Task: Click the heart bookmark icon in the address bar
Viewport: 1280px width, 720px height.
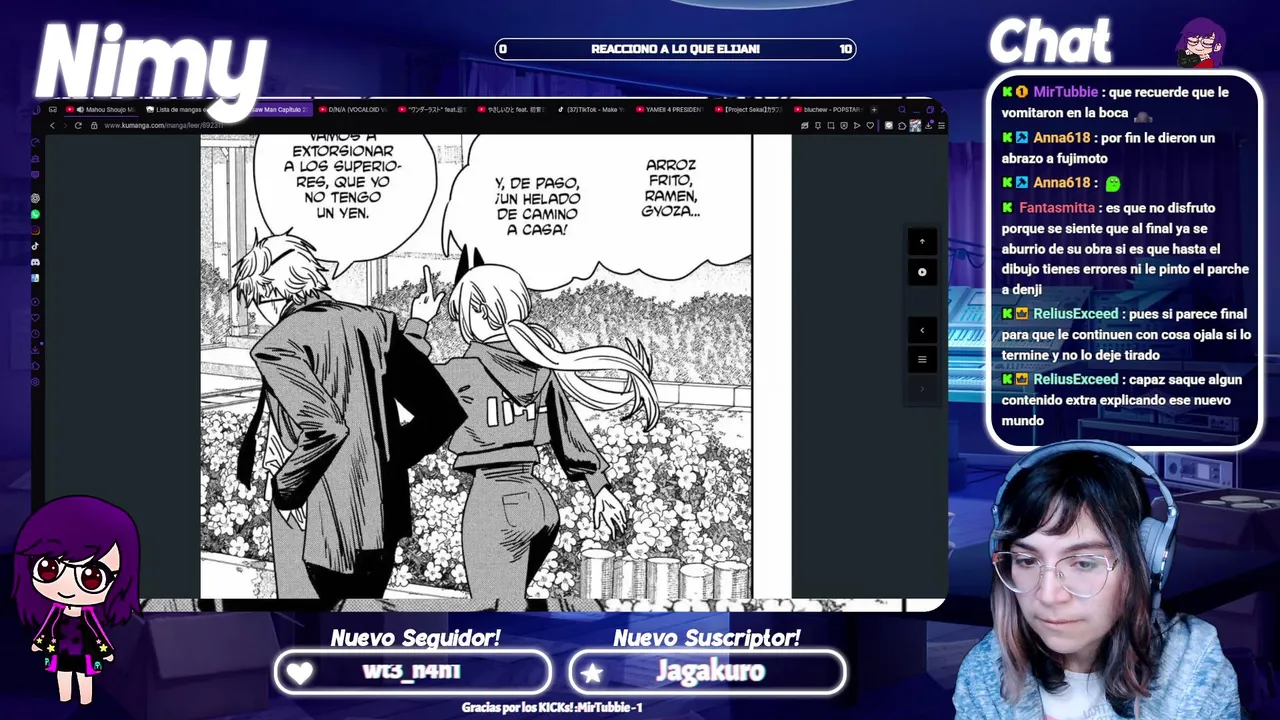Action: click(x=870, y=125)
